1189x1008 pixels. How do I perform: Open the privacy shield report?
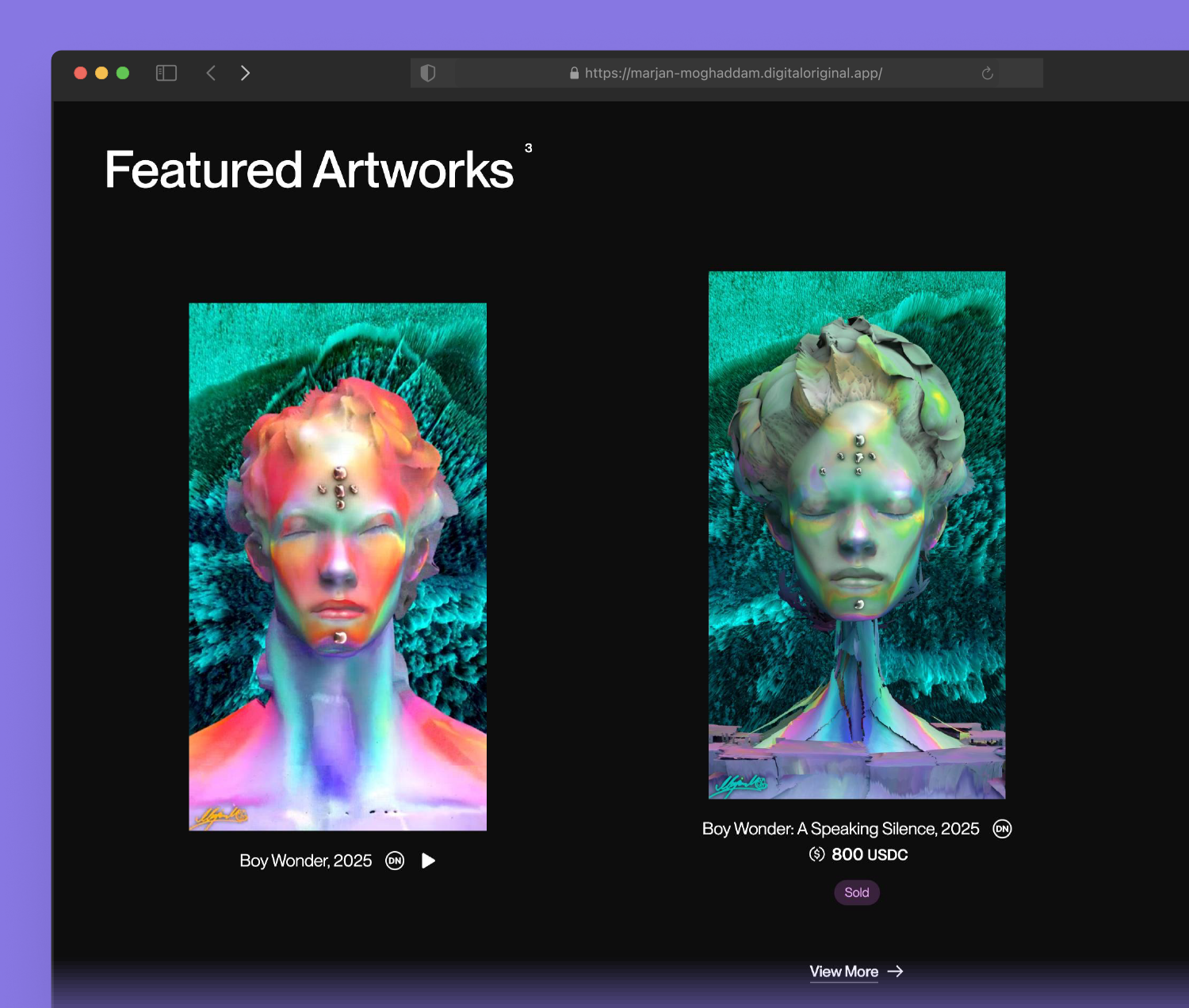click(428, 73)
